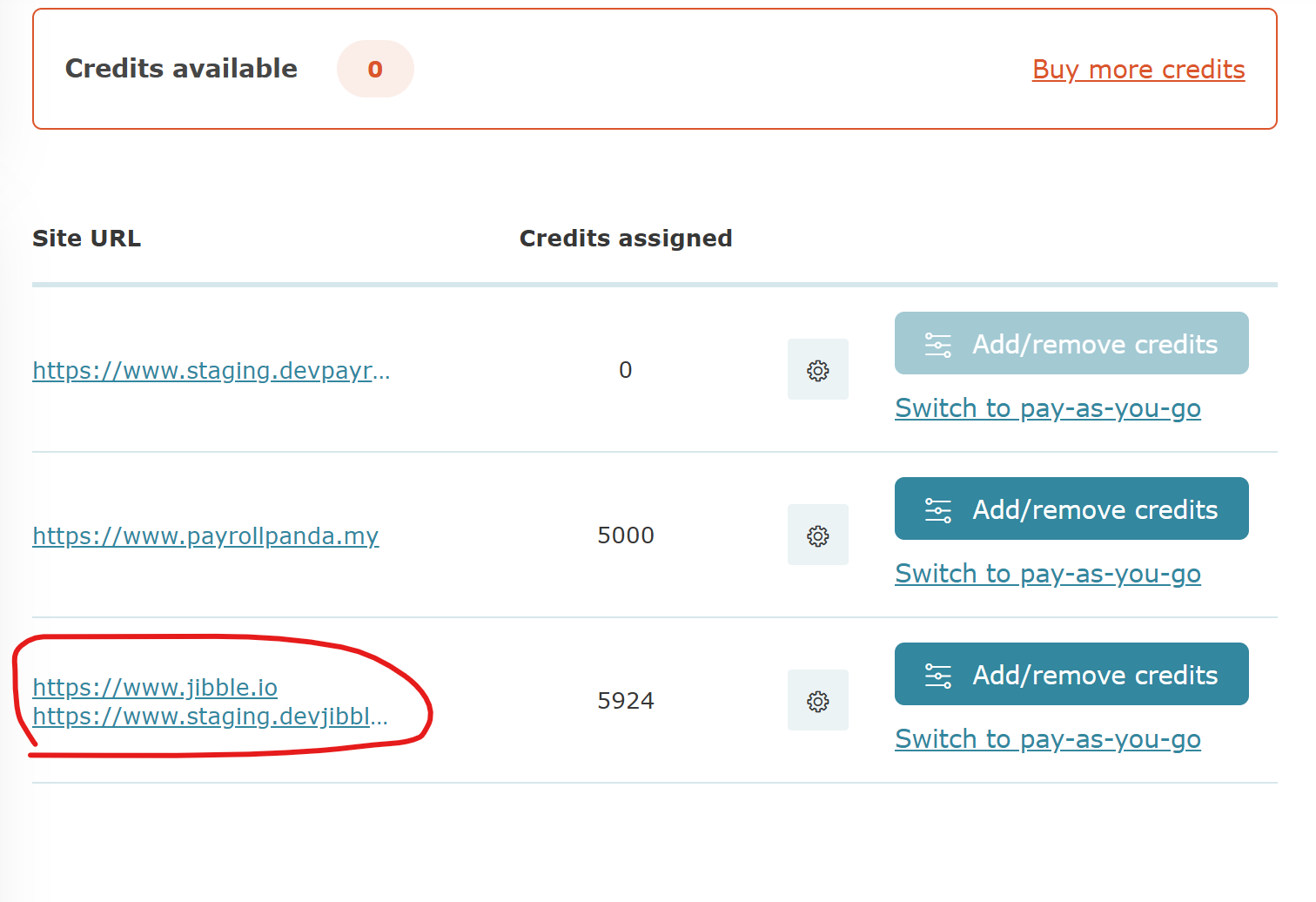Open the https://www.staging.devpayr… site link

tap(211, 371)
